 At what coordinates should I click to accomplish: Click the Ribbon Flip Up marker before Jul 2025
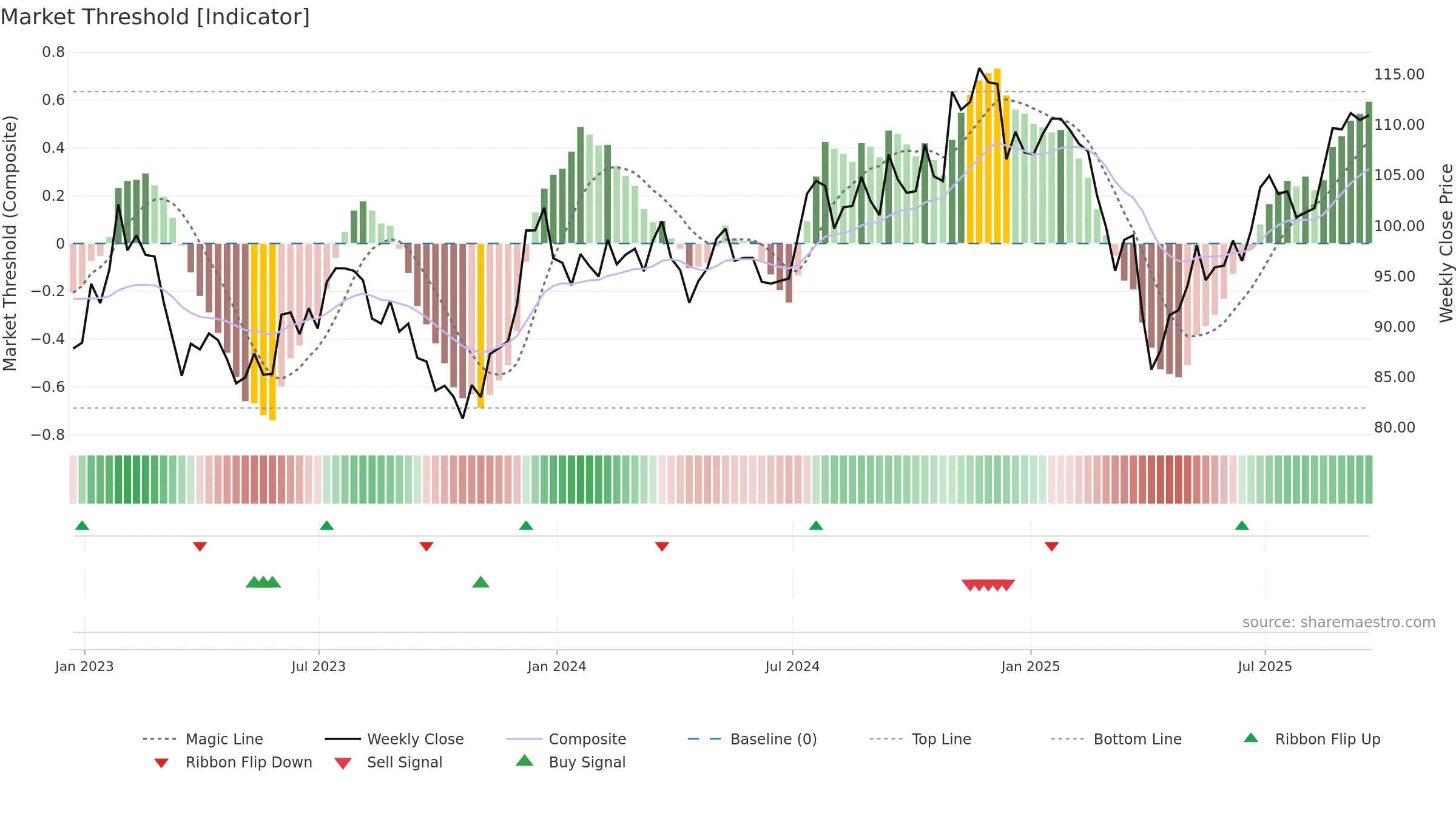1242,525
